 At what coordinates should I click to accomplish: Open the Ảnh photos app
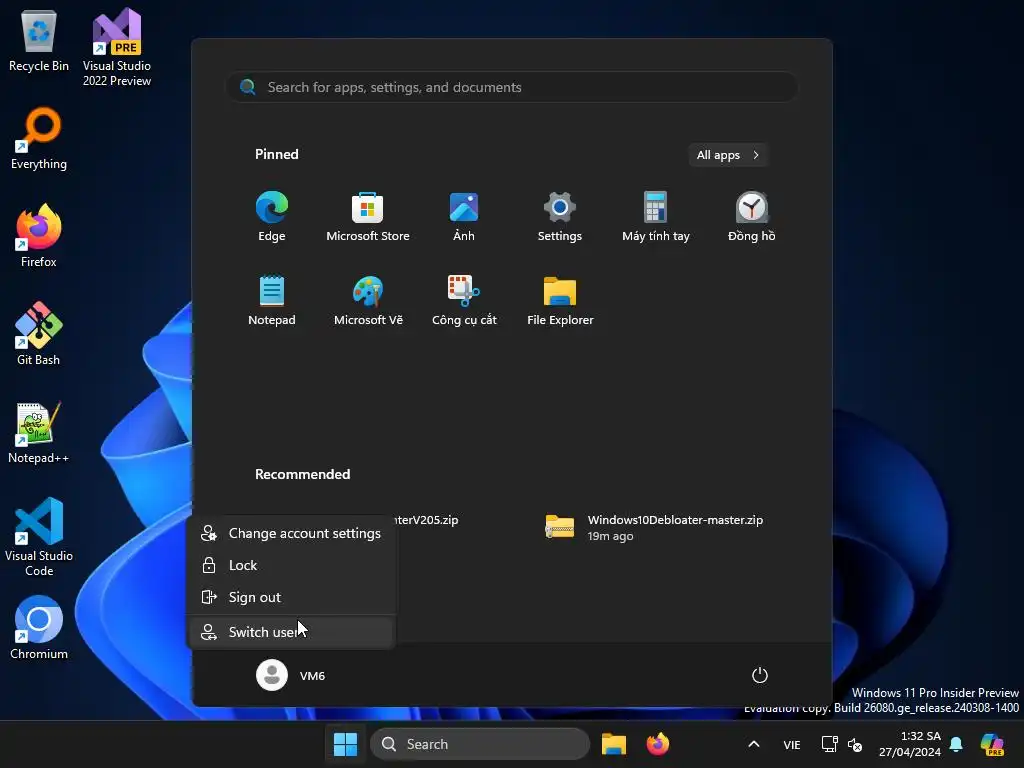[464, 216]
